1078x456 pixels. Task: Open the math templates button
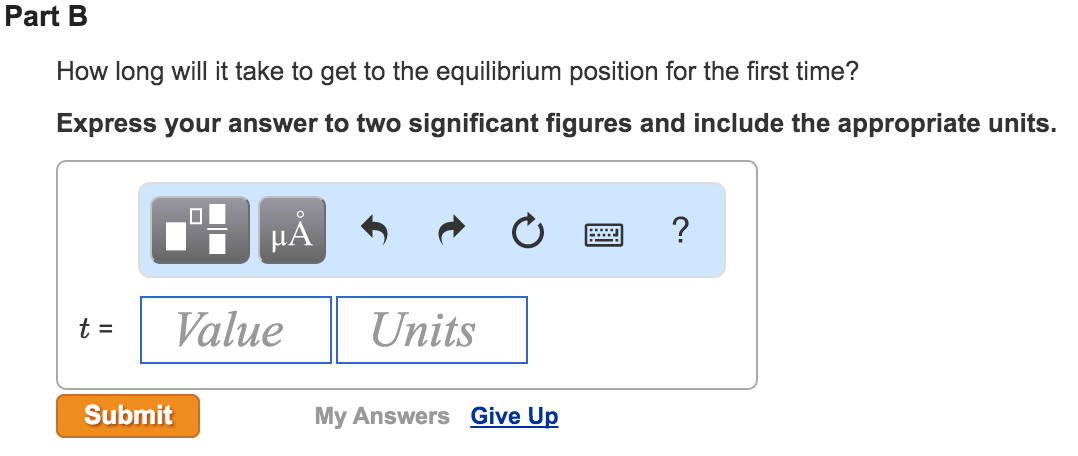[200, 230]
